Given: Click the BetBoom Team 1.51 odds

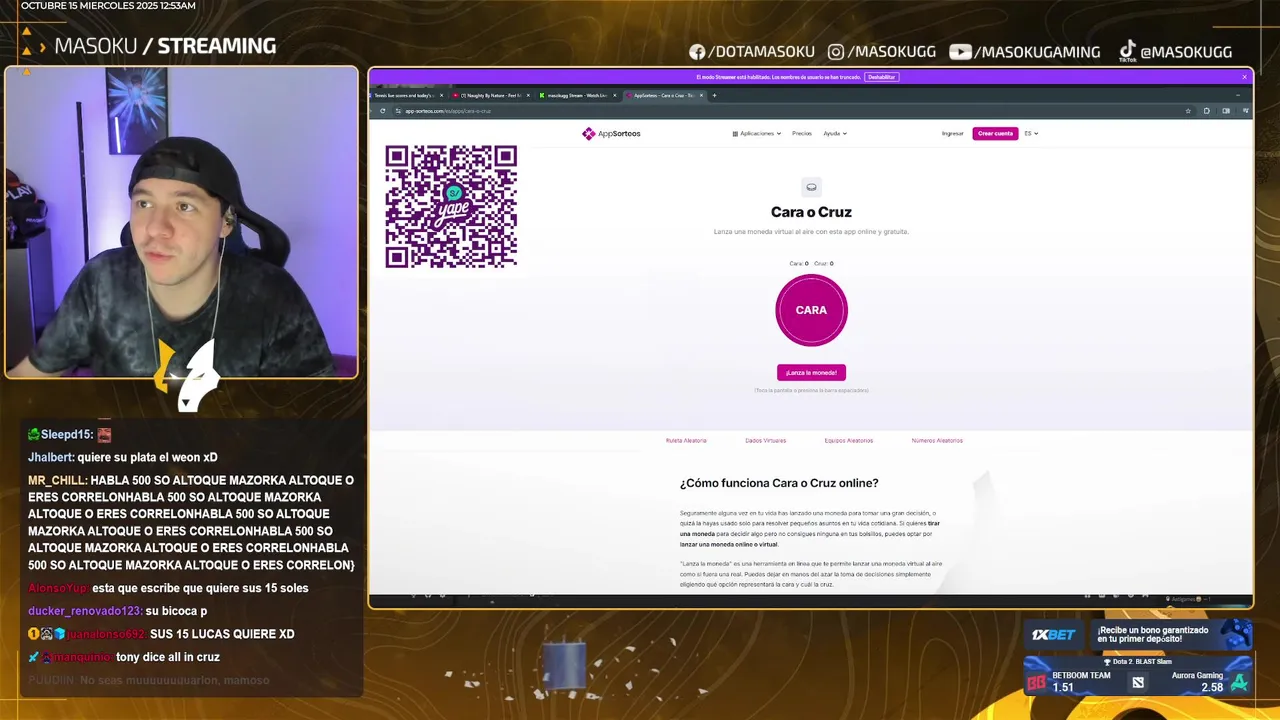Looking at the screenshot, I should pos(1064,687).
